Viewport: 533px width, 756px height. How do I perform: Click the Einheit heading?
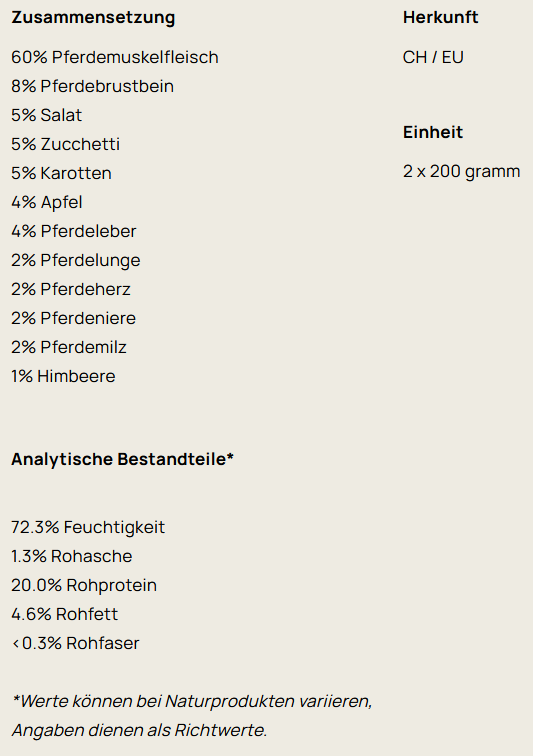click(x=433, y=132)
